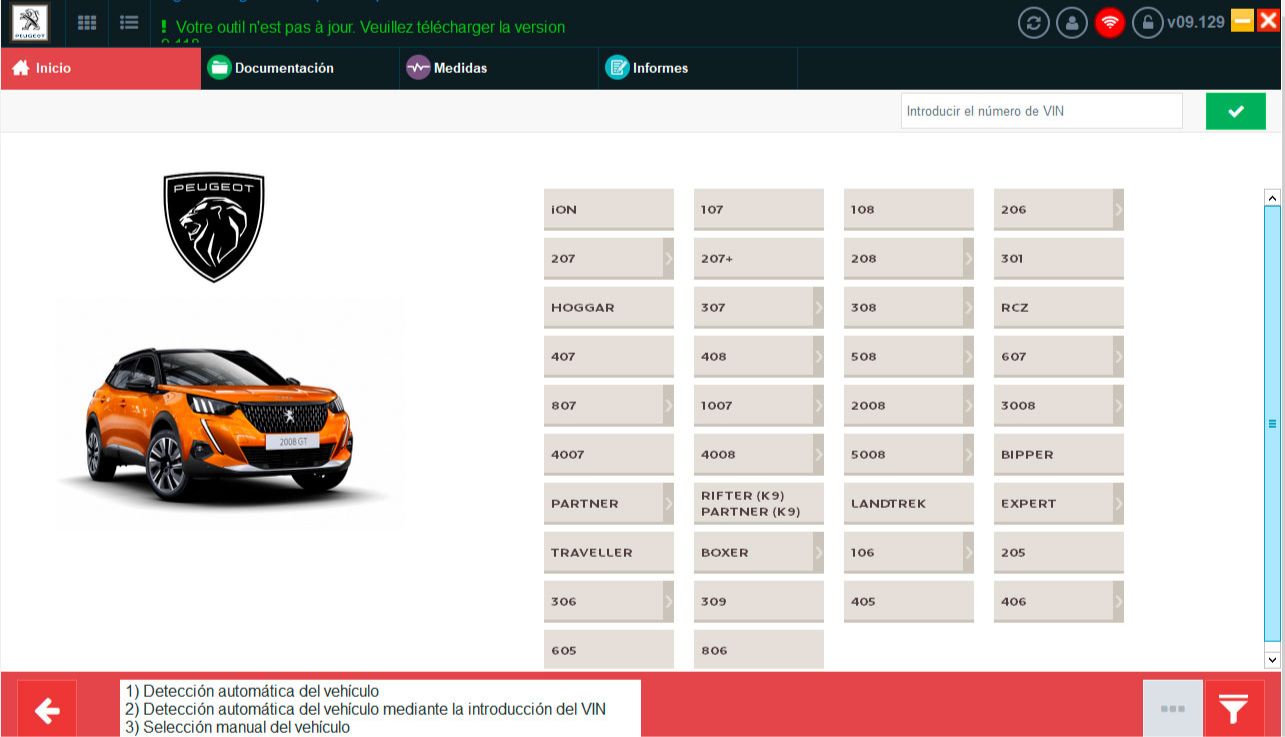
Task: Expand the 207 model options
Action: click(x=669, y=258)
